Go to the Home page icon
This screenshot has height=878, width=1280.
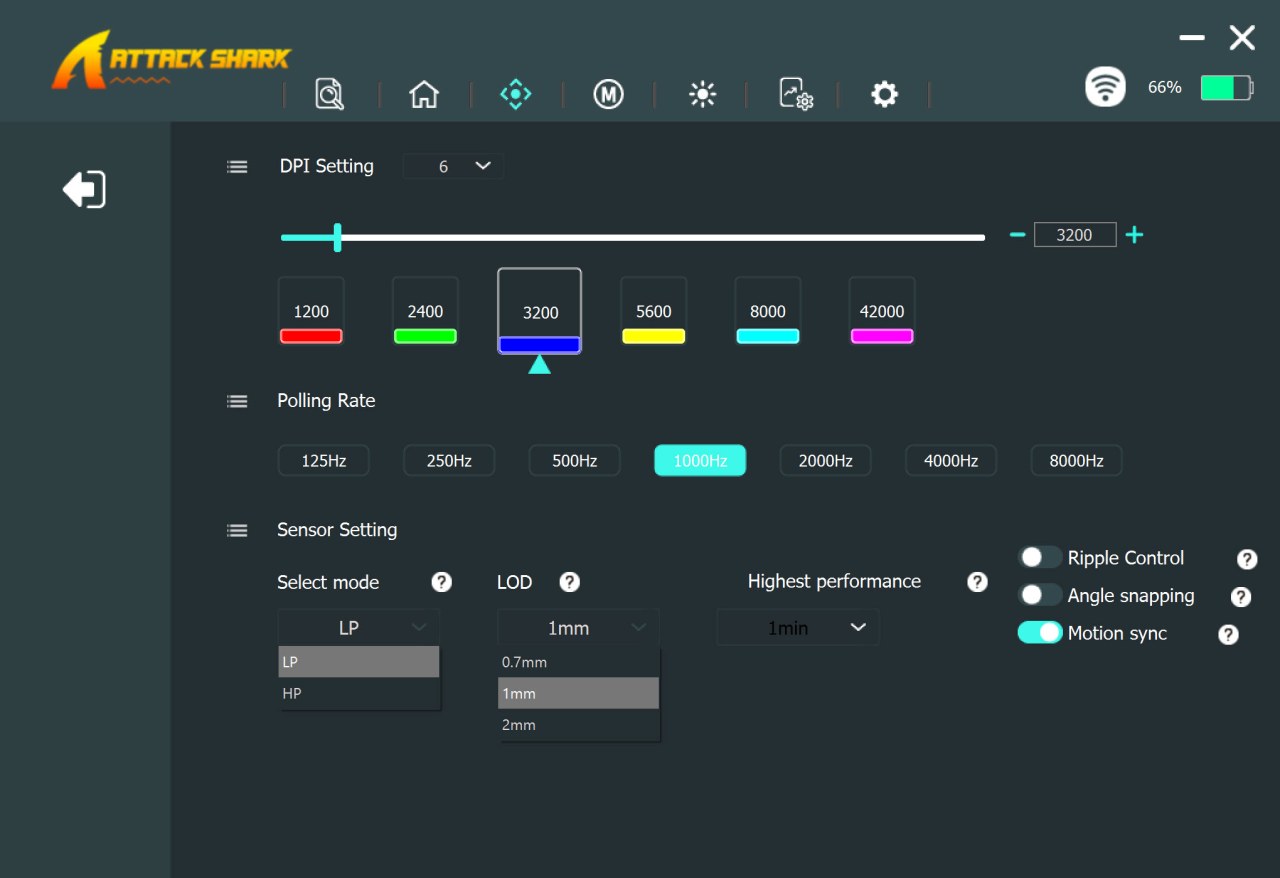coord(424,94)
